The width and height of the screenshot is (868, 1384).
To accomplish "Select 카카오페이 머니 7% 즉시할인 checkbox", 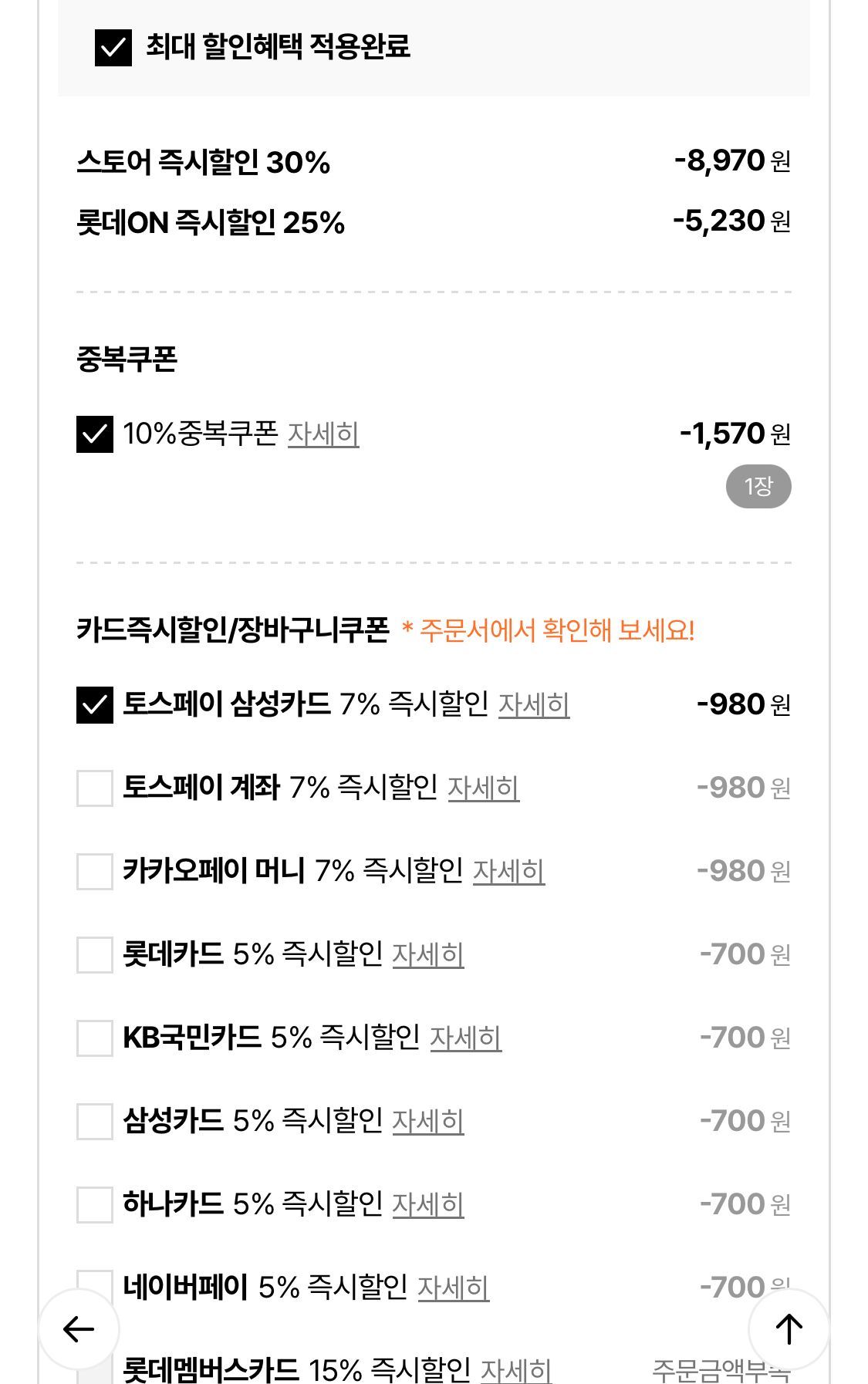I will (95, 871).
